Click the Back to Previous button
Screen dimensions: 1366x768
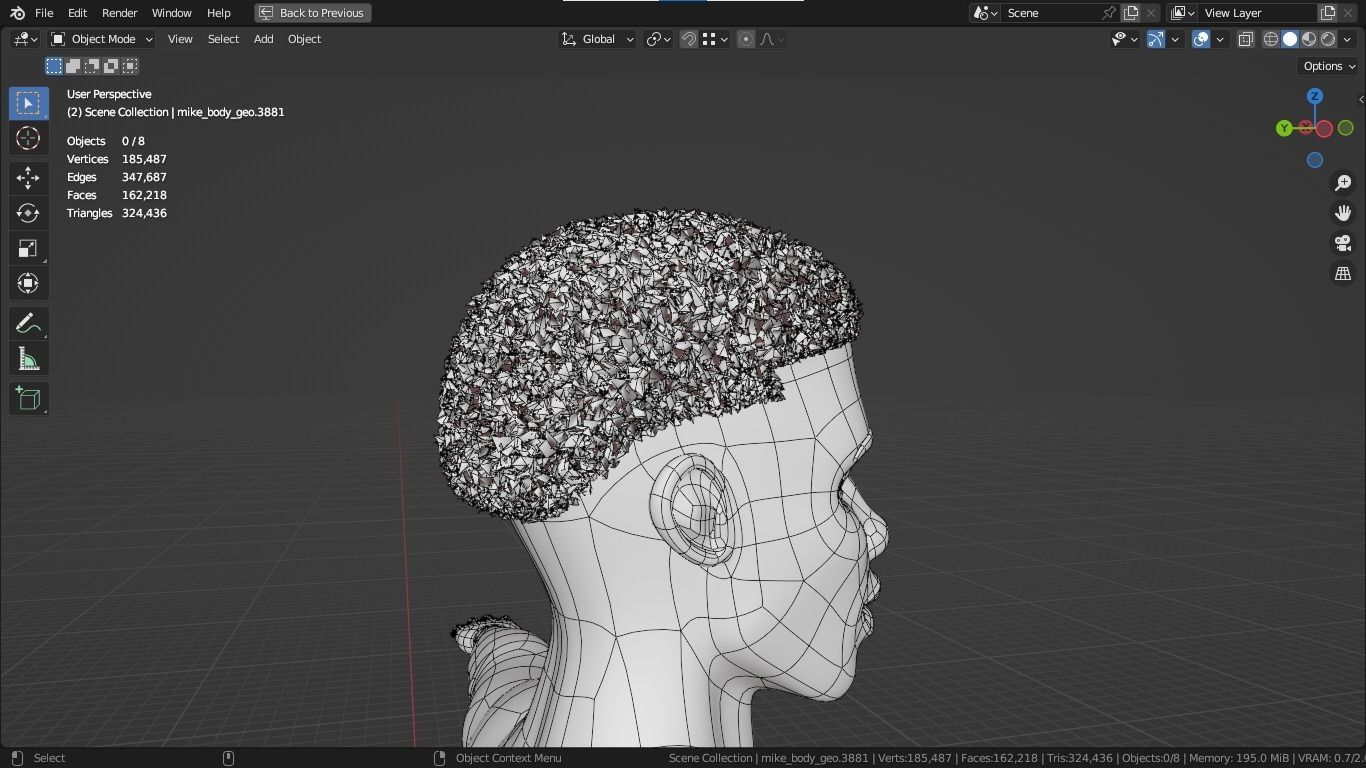coord(313,13)
